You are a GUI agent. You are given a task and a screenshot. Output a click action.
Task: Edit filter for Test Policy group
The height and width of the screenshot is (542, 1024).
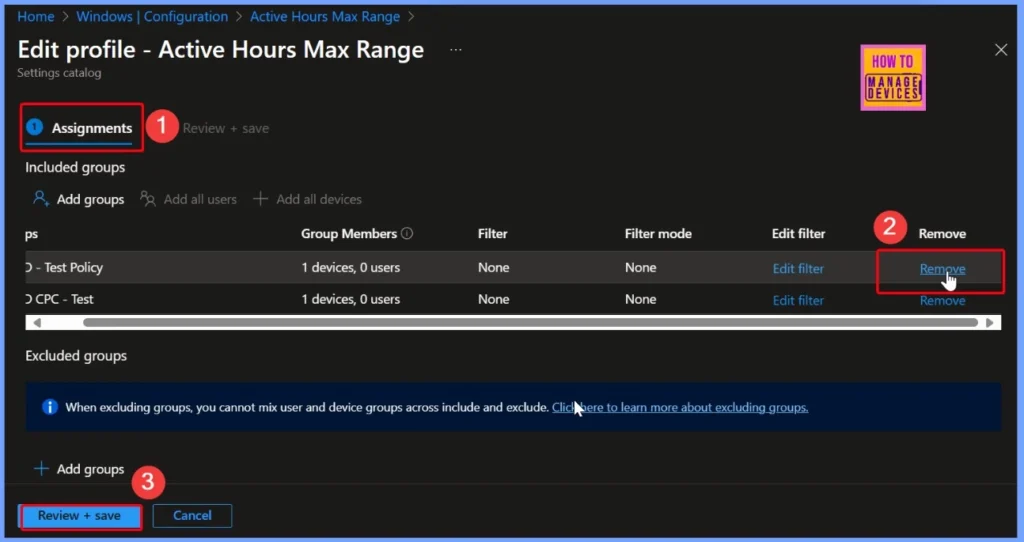(x=798, y=268)
